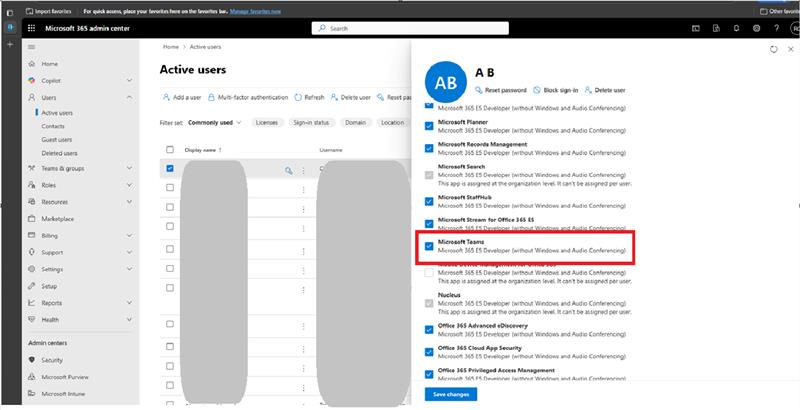This screenshot has height=410, width=800.
Task: Uncheck the Microsoft Teams checkbox
Action: 429,246
